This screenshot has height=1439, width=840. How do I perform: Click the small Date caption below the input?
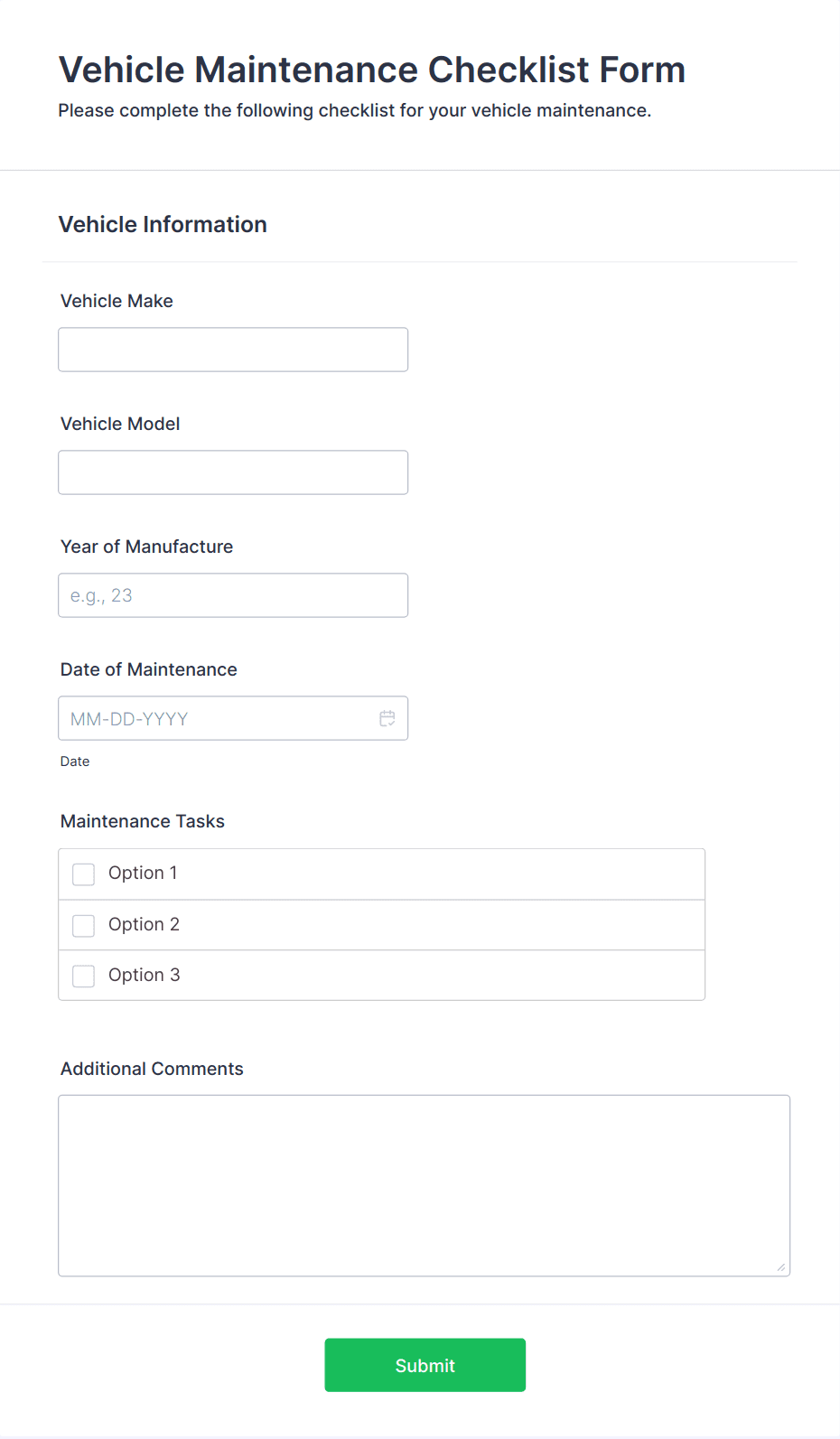(74, 762)
